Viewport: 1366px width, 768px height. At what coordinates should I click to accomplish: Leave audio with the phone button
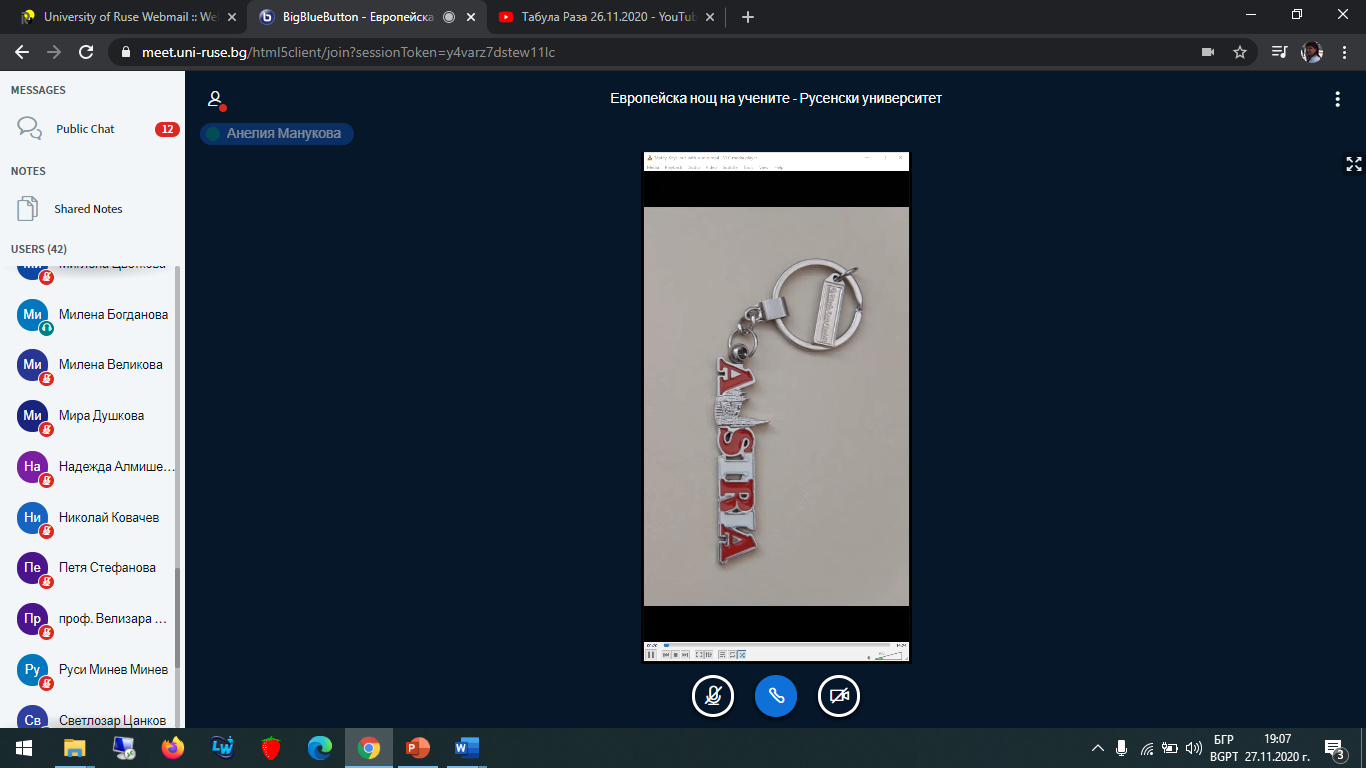click(776, 696)
